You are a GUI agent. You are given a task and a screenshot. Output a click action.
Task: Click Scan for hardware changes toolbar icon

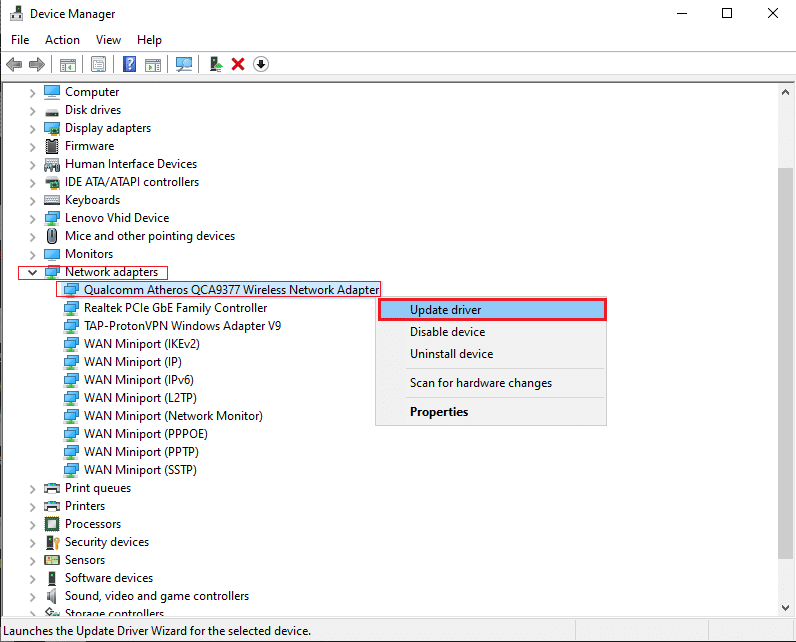point(184,64)
